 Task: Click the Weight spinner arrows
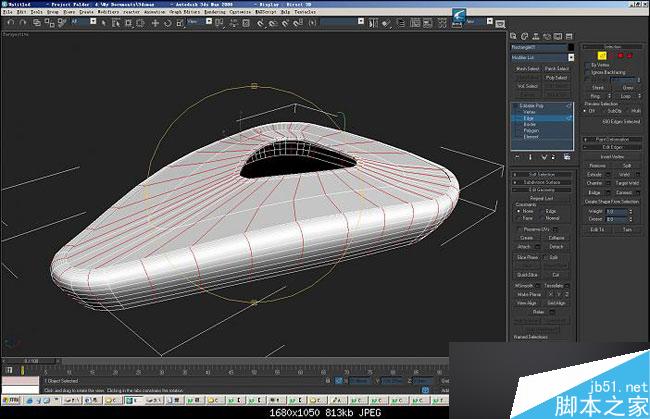[x=631, y=211]
